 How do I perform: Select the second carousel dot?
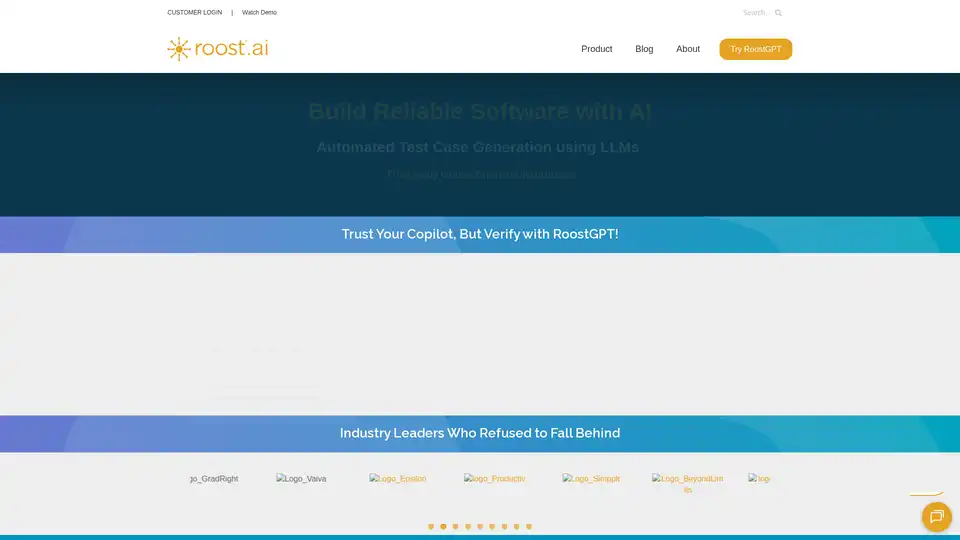coord(443,526)
